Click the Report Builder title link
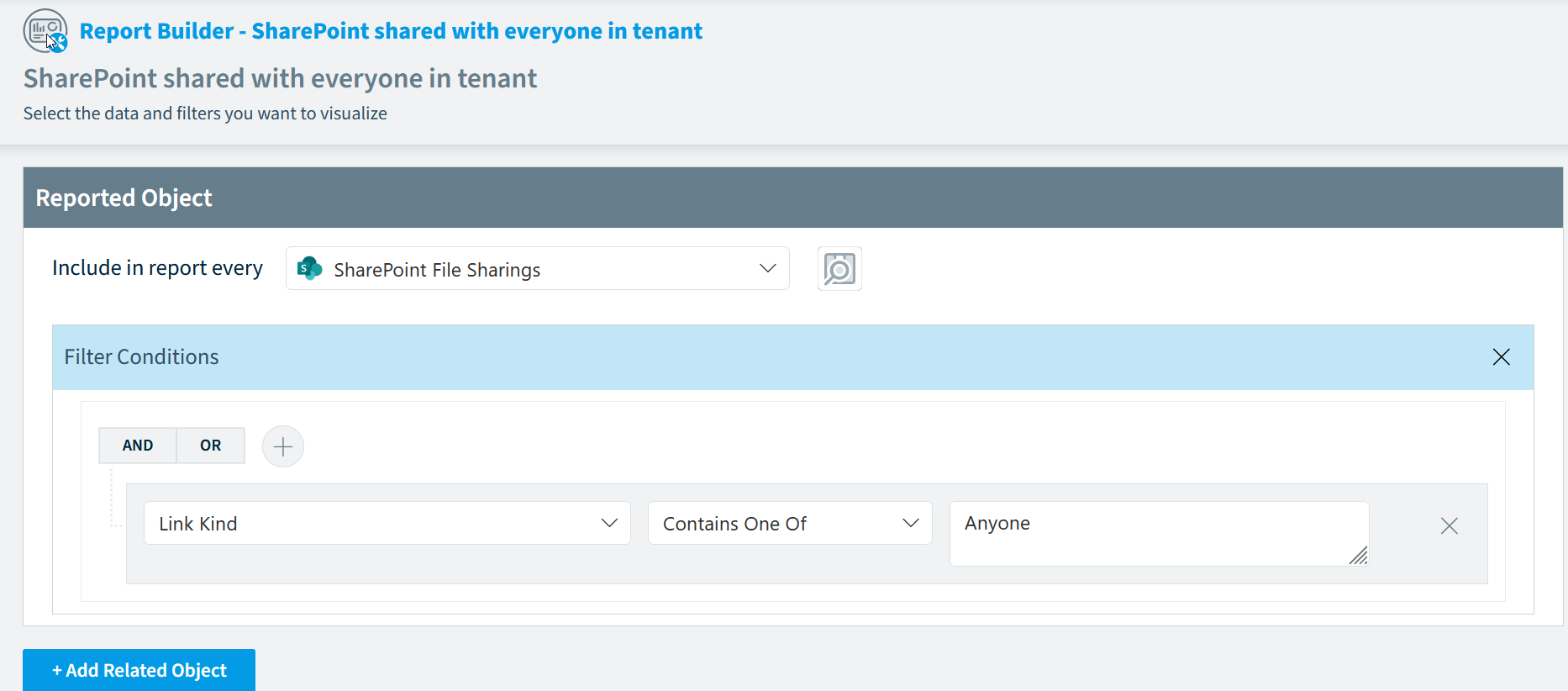Viewport: 1568px width, 691px height. pos(391,31)
